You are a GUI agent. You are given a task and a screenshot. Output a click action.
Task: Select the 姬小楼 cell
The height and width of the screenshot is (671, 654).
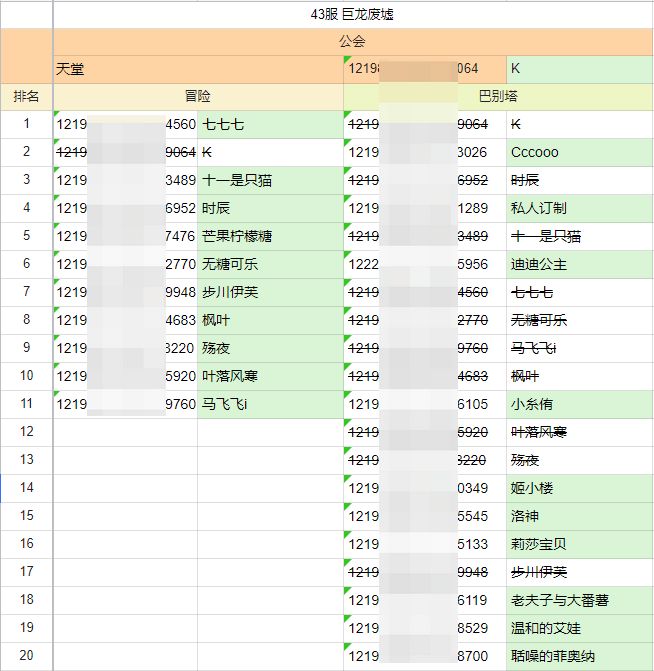(579, 489)
